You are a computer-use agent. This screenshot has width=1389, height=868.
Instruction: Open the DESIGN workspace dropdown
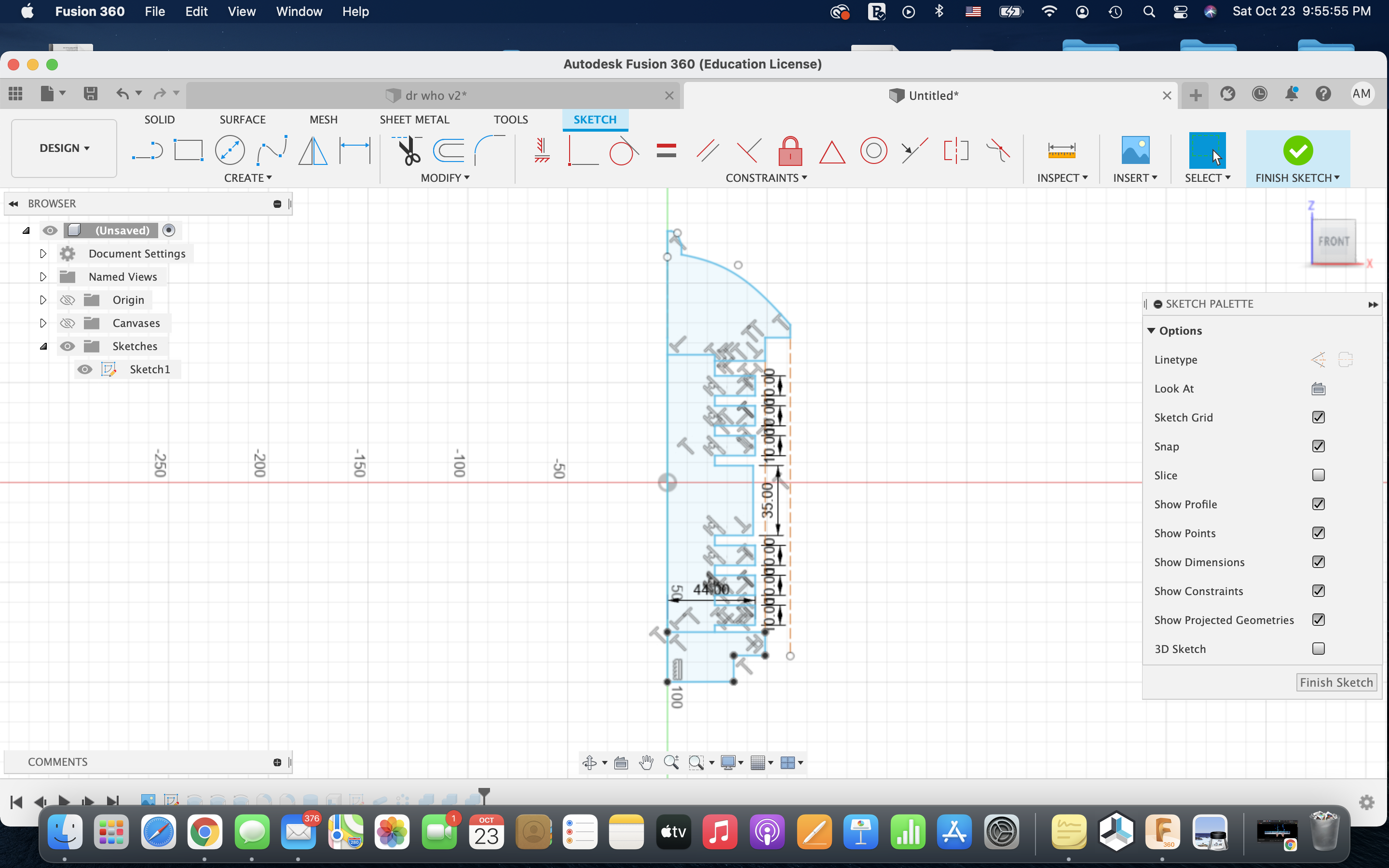click(64, 148)
